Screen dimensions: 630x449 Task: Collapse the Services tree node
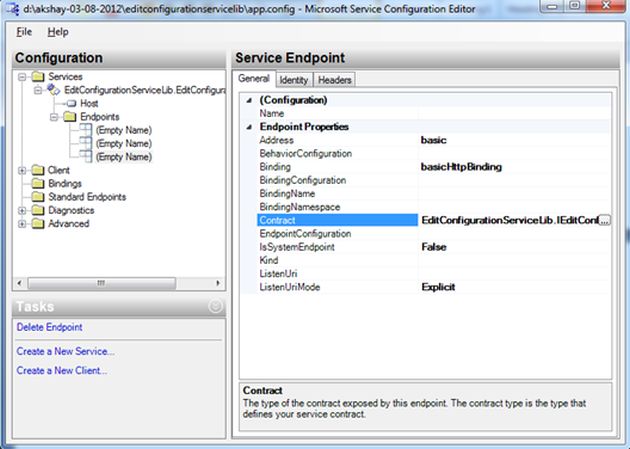pos(22,77)
